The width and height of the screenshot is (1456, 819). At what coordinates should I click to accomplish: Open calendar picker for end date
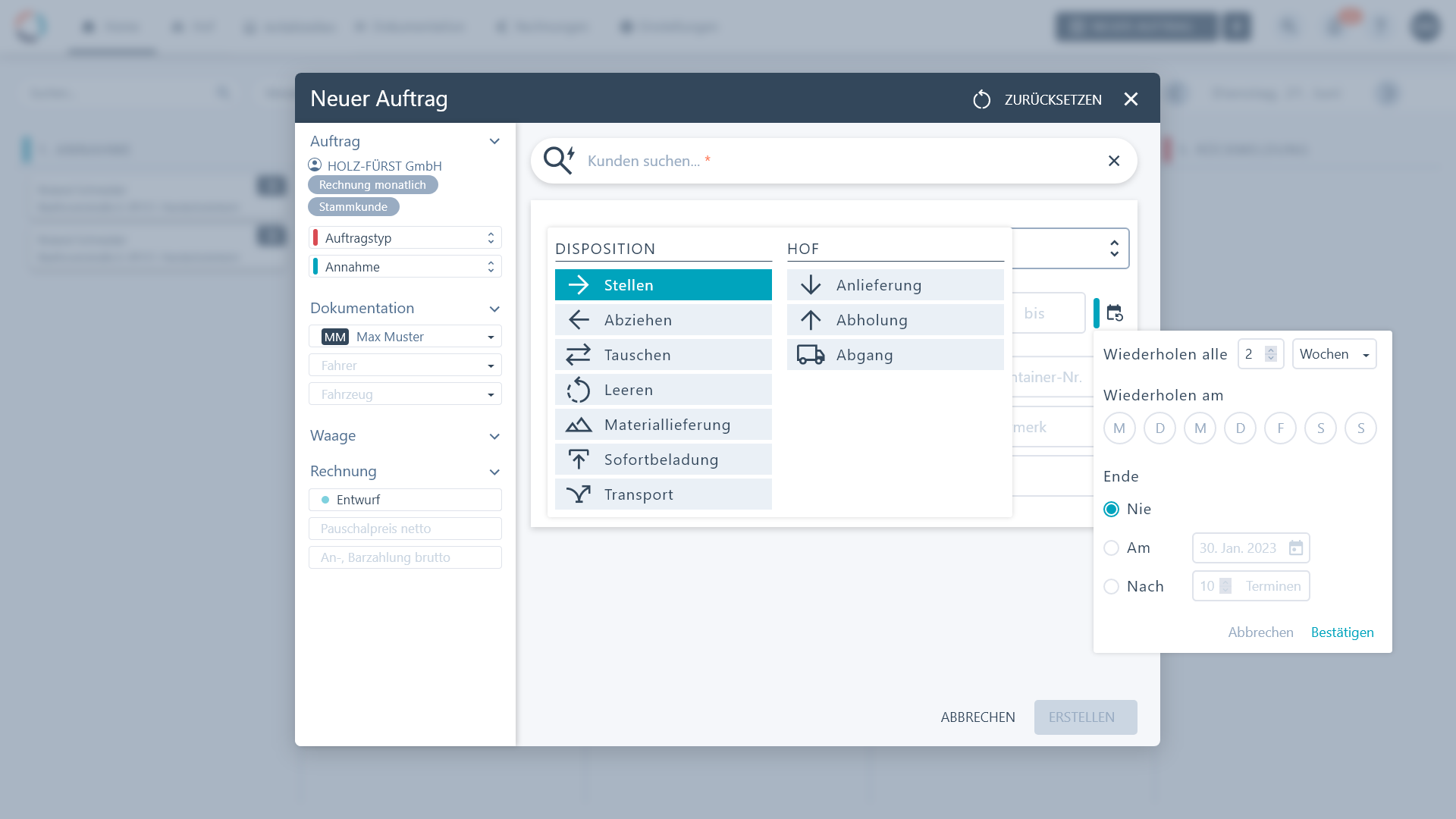pos(1296,548)
